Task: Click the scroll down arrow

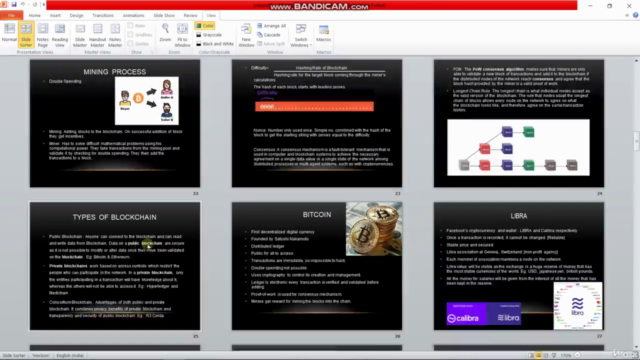Action: pos(636,348)
